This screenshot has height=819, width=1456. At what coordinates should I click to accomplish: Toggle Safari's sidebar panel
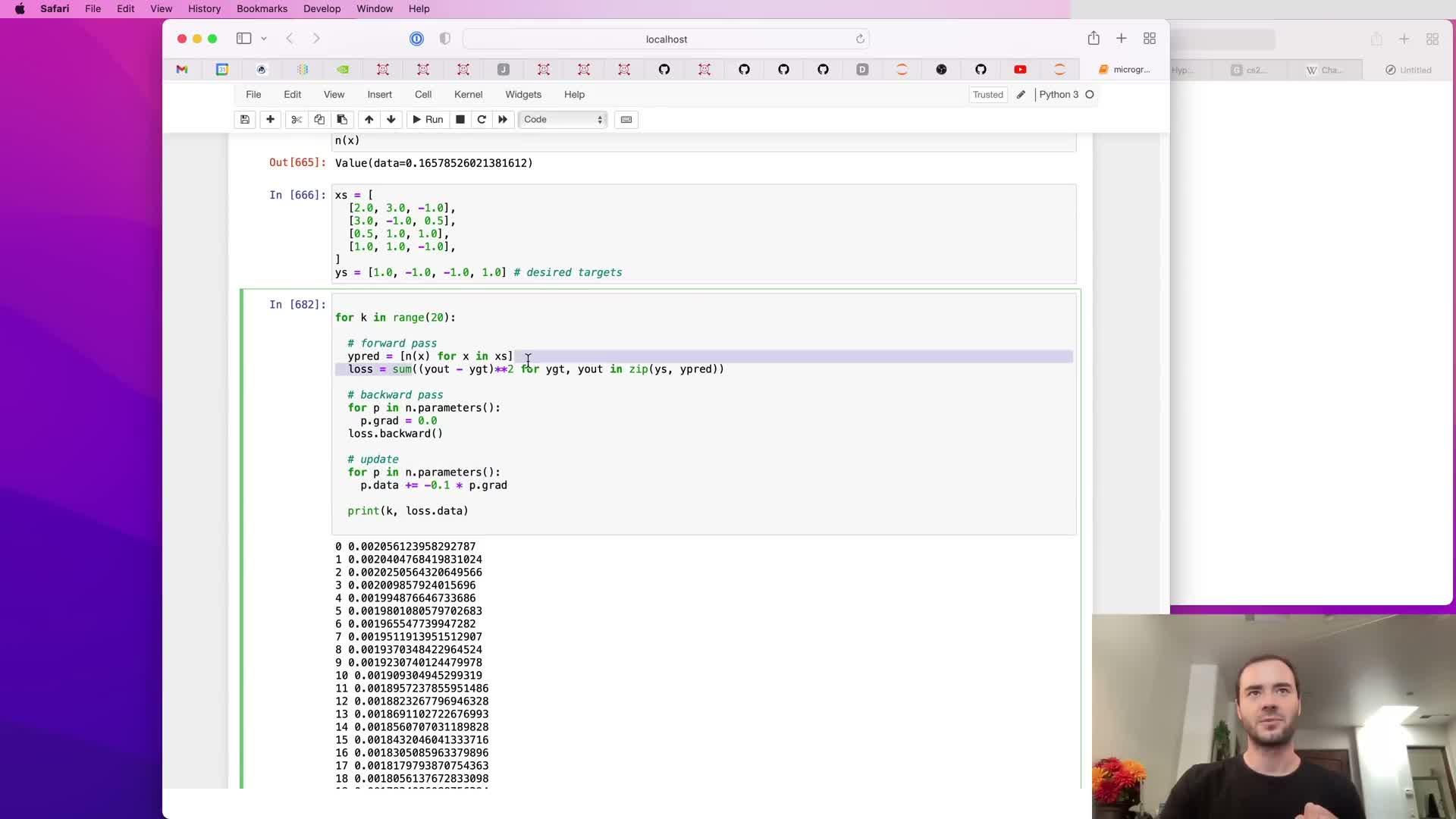tap(243, 39)
